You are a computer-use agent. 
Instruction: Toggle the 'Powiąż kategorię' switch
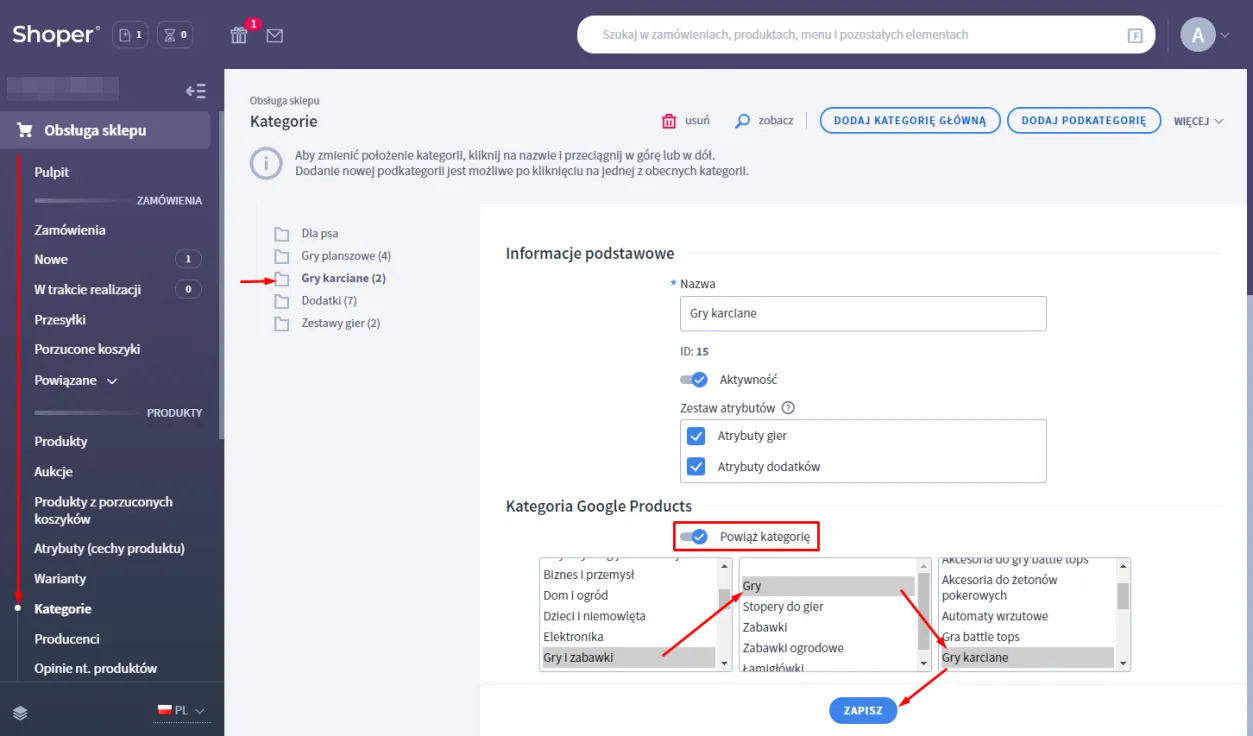tap(693, 537)
